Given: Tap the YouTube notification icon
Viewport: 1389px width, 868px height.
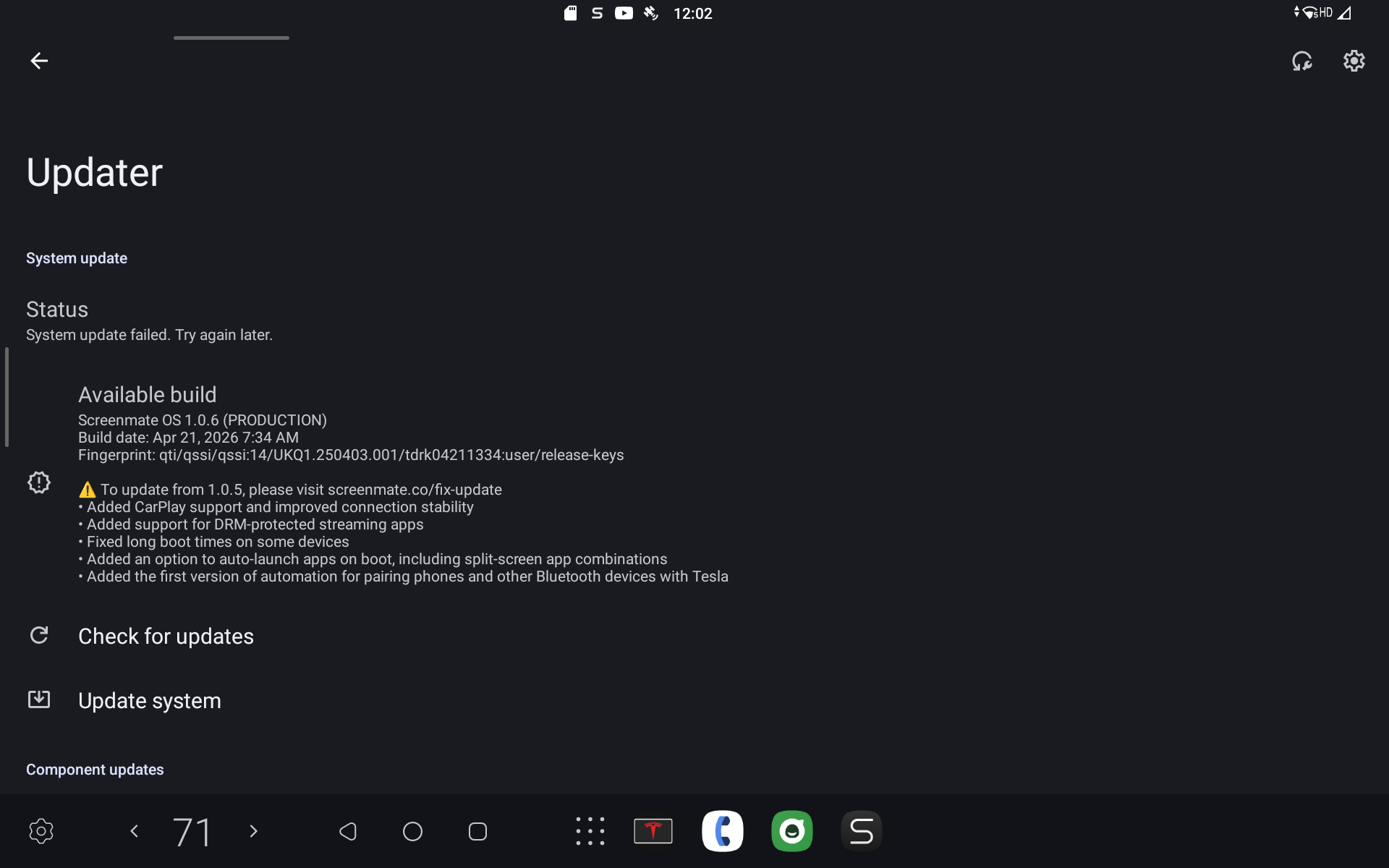Looking at the screenshot, I should coord(624,13).
